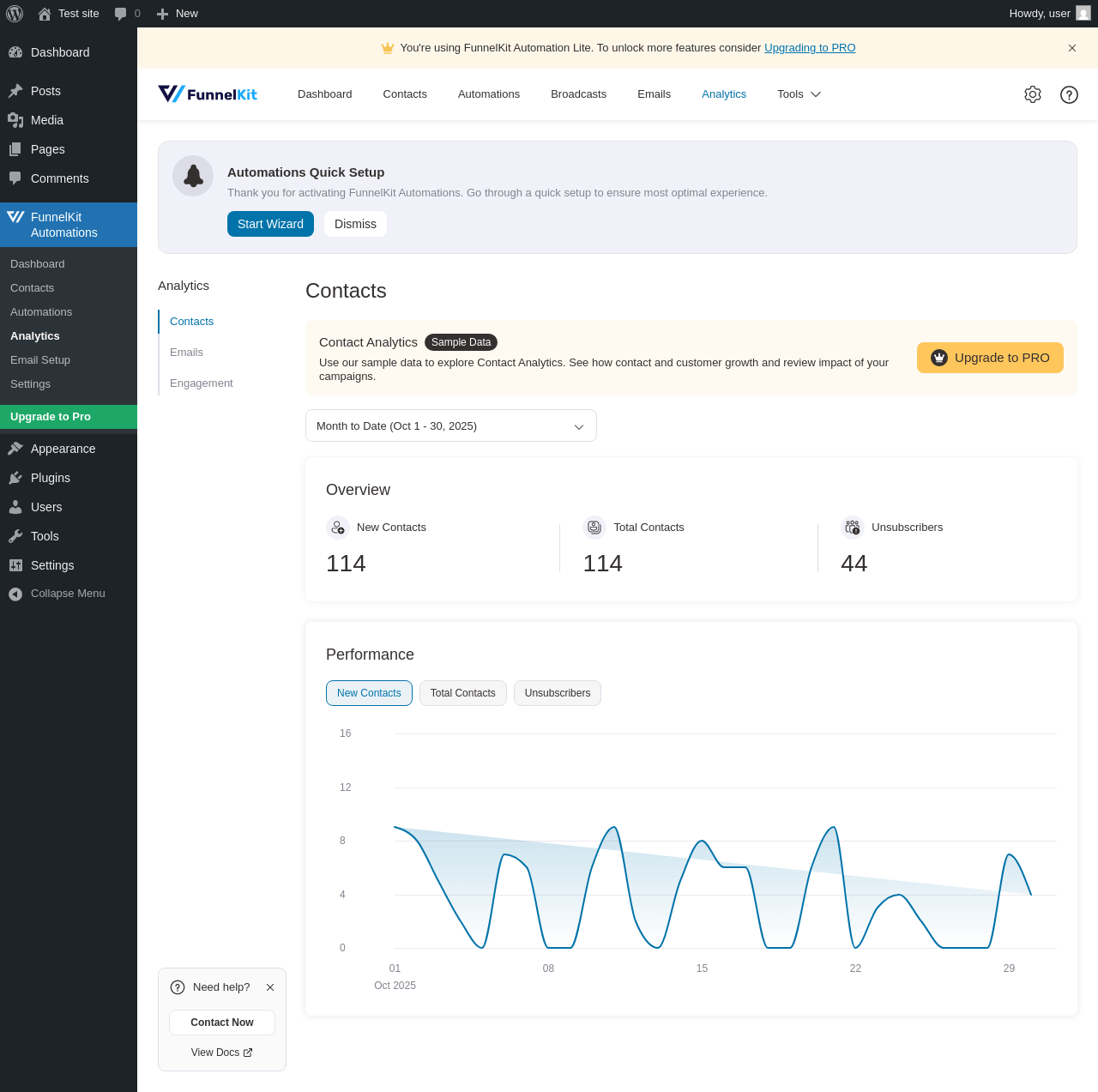Show Unsubscribers chart series
Viewport: 1098px width, 1092px height.
557,693
